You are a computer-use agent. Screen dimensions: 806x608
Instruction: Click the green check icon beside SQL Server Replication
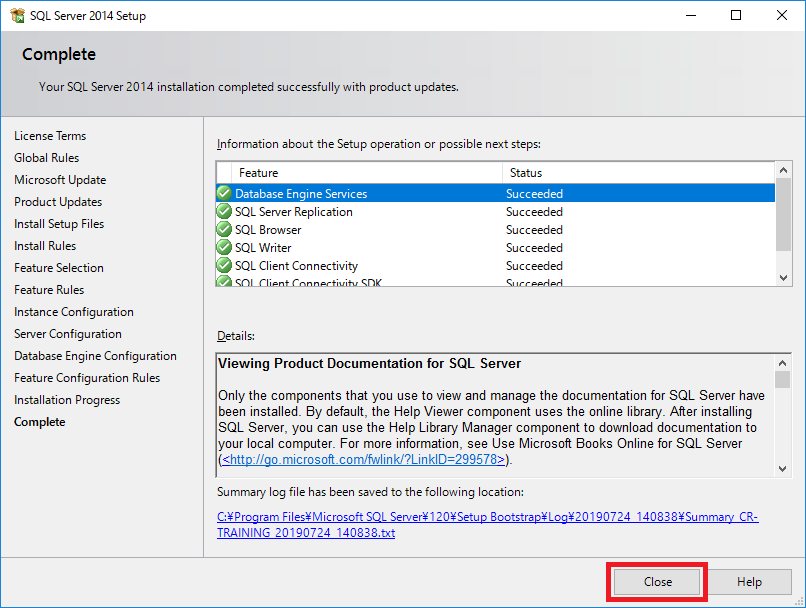pyautogui.click(x=224, y=211)
